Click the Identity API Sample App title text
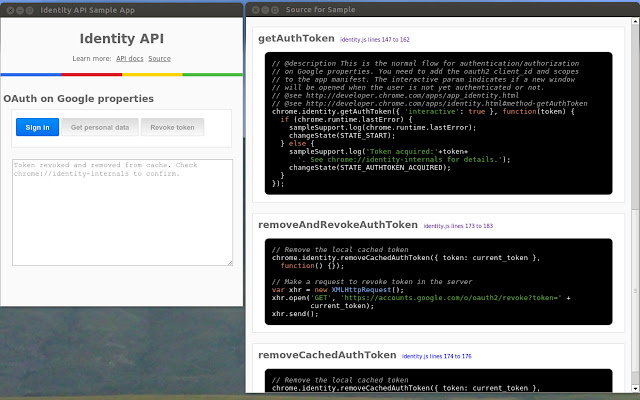 point(87,10)
